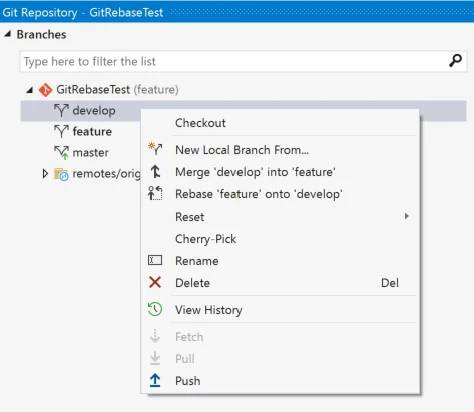Select the master branch

90,152
